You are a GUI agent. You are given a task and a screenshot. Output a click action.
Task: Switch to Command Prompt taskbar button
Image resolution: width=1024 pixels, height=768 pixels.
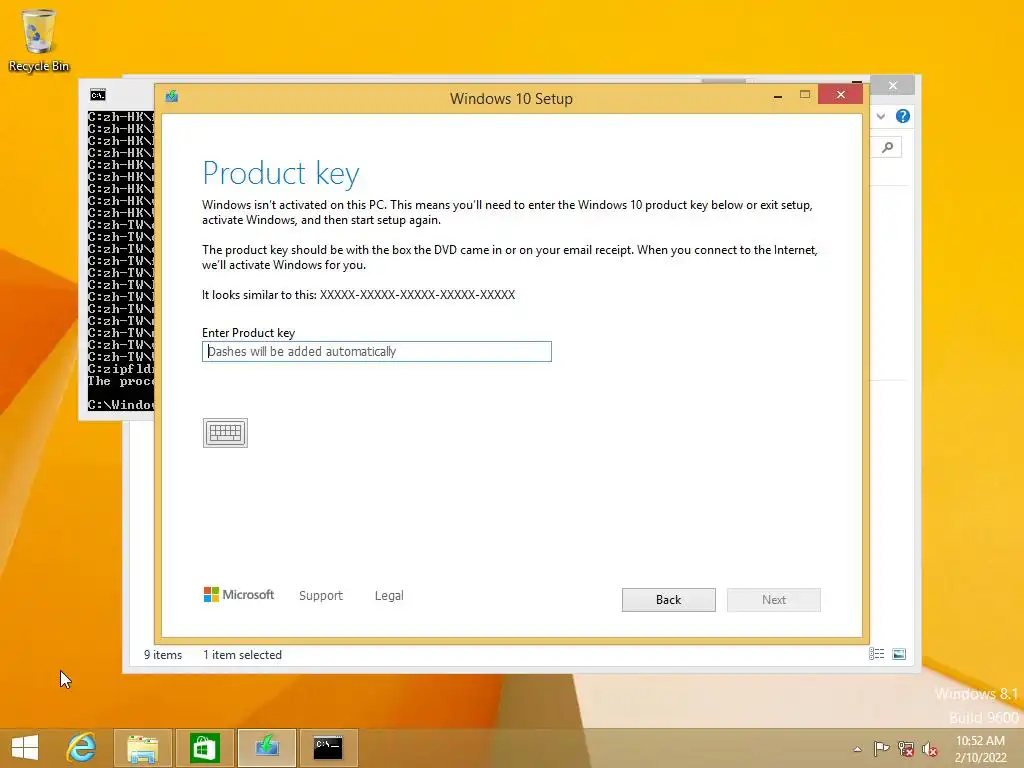328,748
